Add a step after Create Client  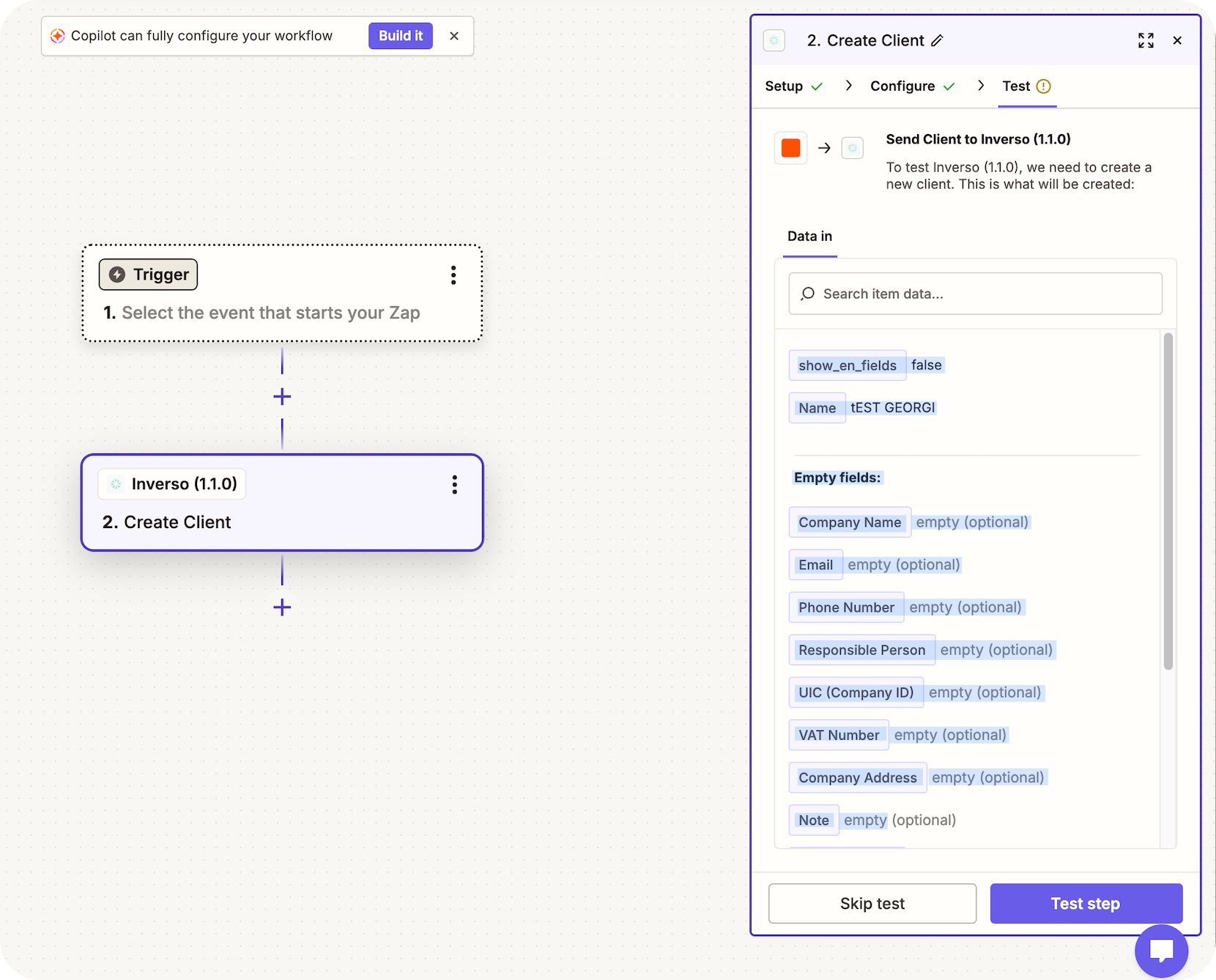(x=282, y=607)
